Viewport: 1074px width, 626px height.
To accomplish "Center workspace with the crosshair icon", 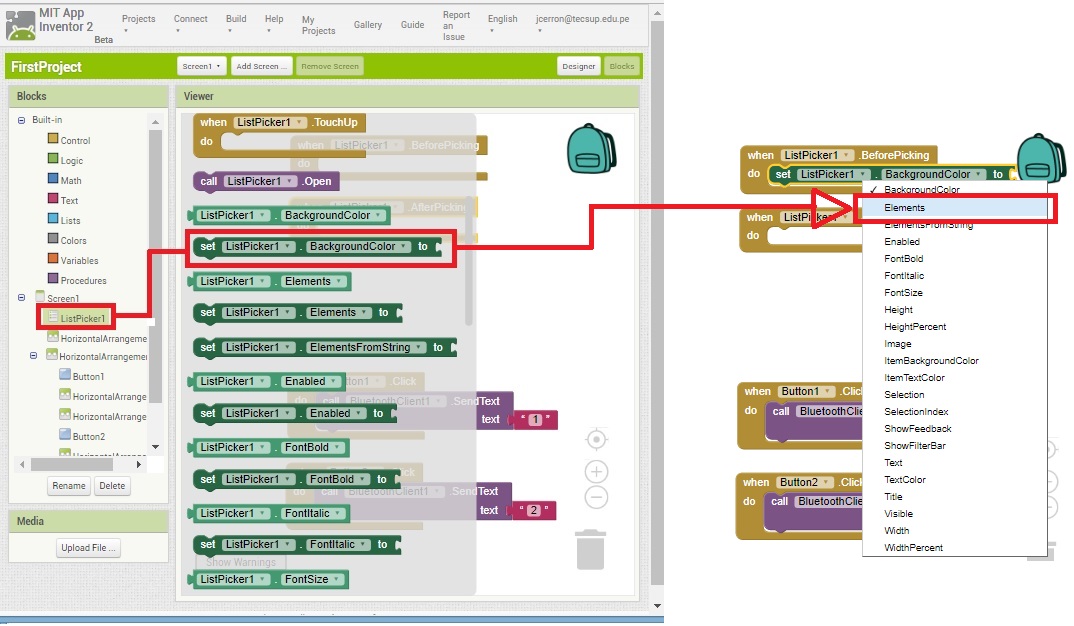I will (597, 439).
